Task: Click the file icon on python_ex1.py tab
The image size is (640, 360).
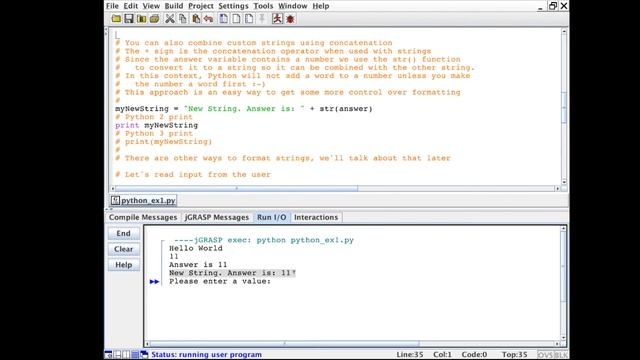Action: click(116, 200)
